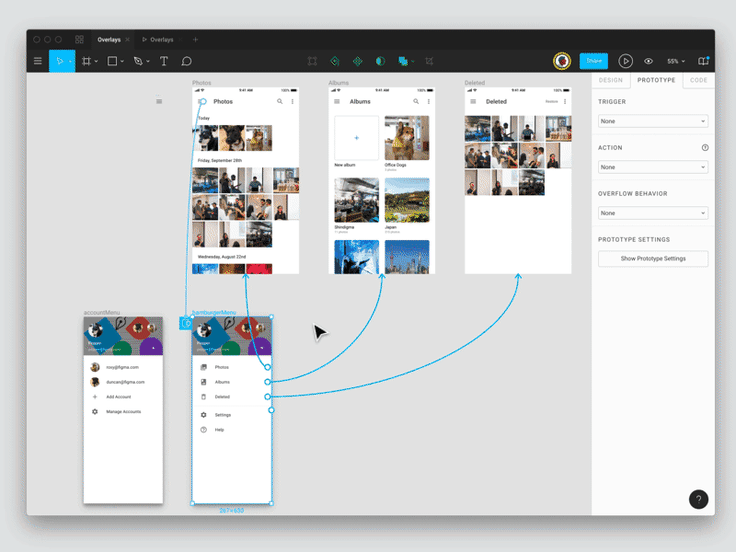Select the Text tool
Screen dimensions: 736x552
pyautogui.click(x=164, y=61)
